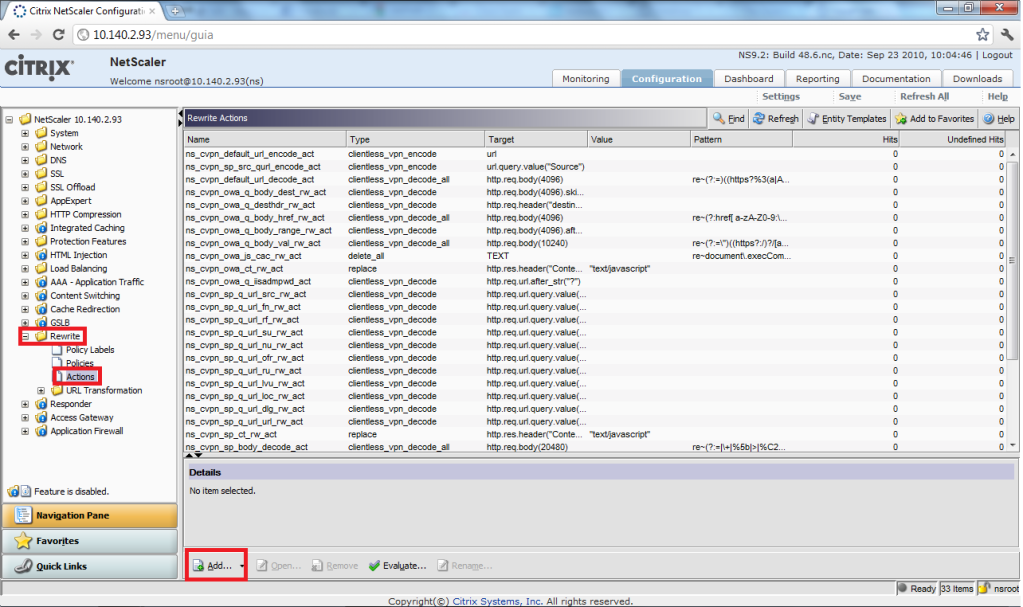Screen dimensions: 1023x607
Task: Expand the URL Transformation tree node
Action: (41, 390)
